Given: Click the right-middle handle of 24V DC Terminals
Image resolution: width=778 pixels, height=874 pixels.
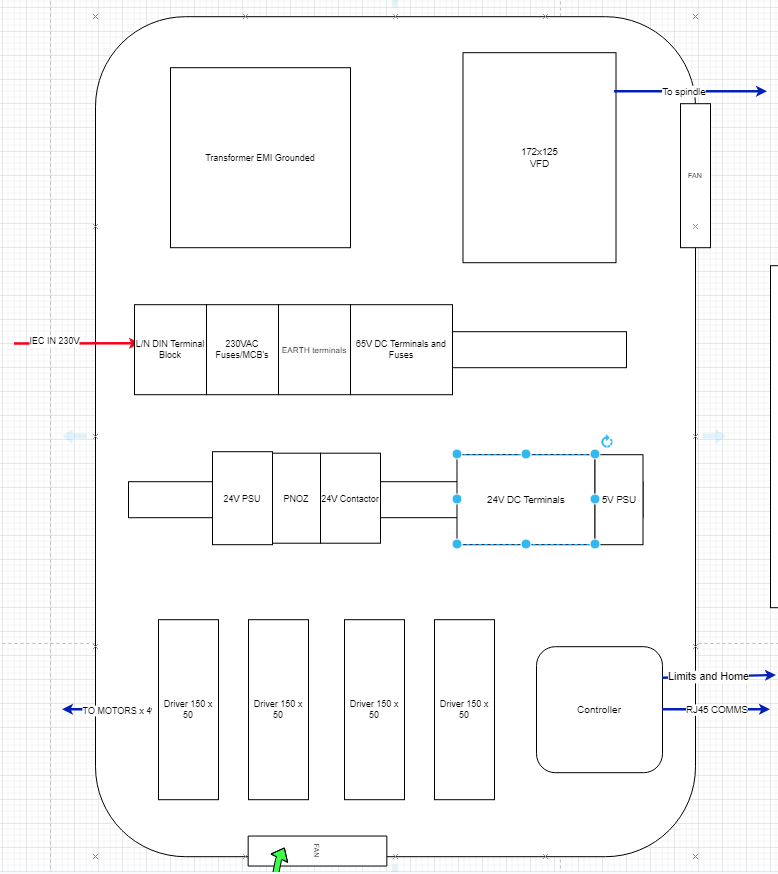Looking at the screenshot, I should tap(595, 499).
